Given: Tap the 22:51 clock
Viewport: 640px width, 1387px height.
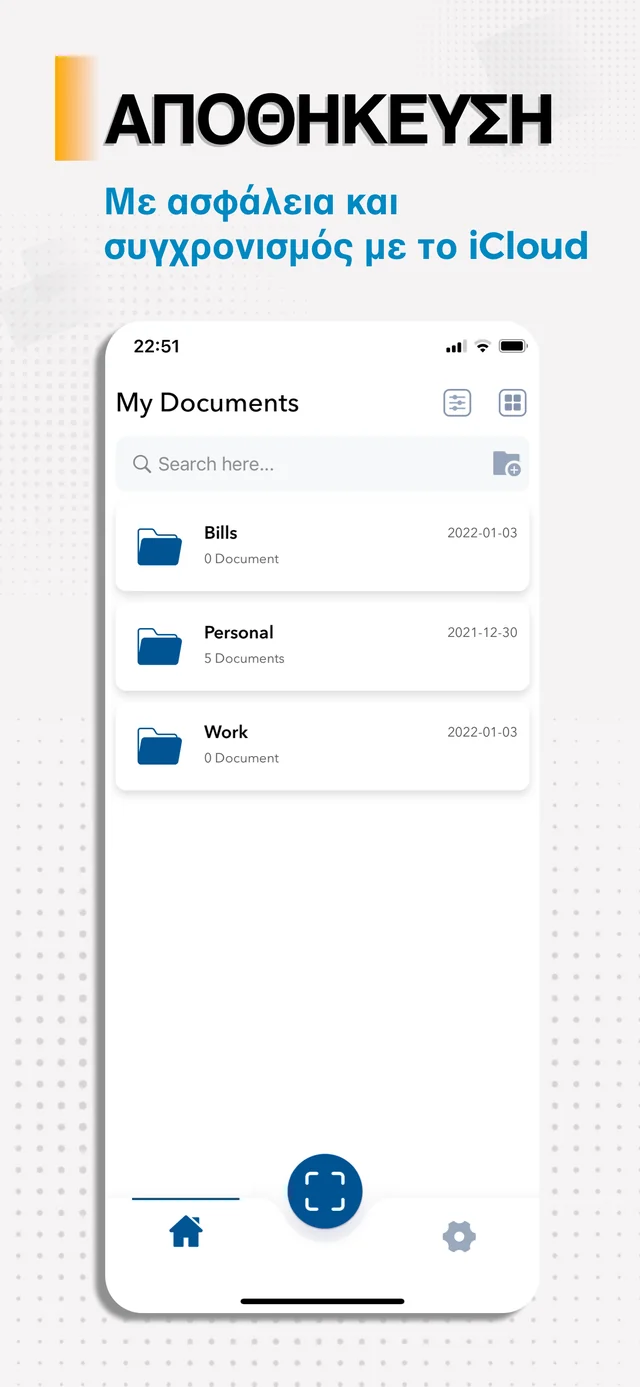Looking at the screenshot, I should [157, 346].
